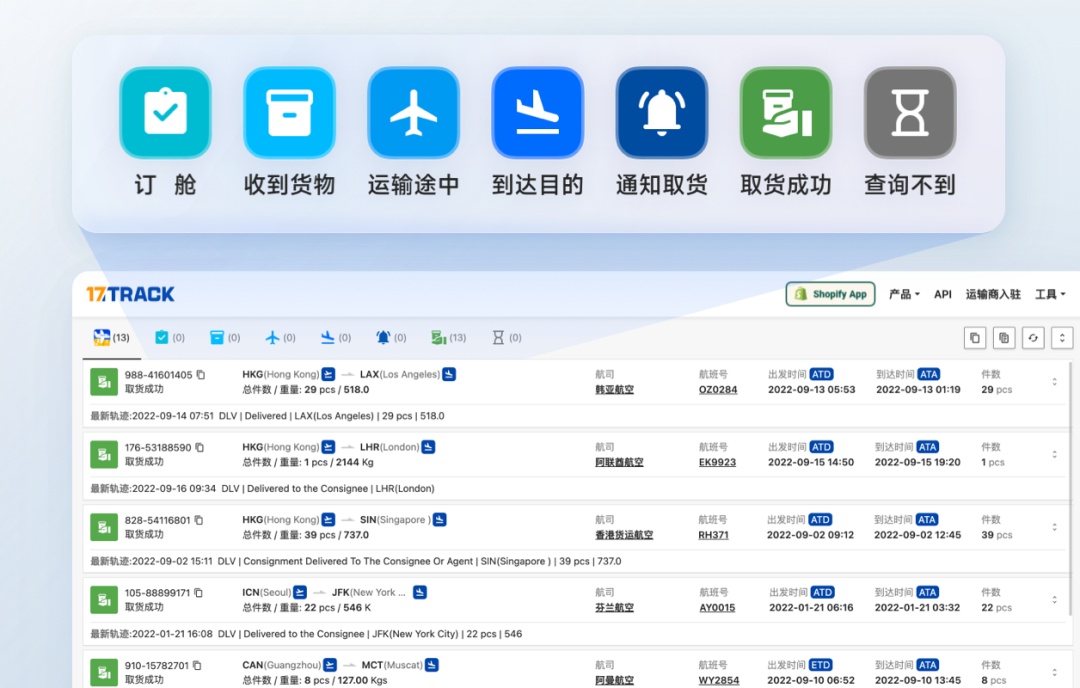
Task: Click the refresh toolbar button
Action: pyautogui.click(x=1033, y=337)
